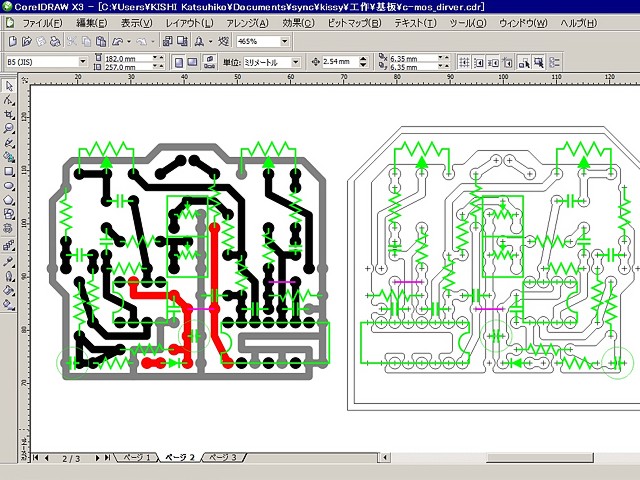
Task: Undo the last action with the Undo arrow
Action: (117, 41)
